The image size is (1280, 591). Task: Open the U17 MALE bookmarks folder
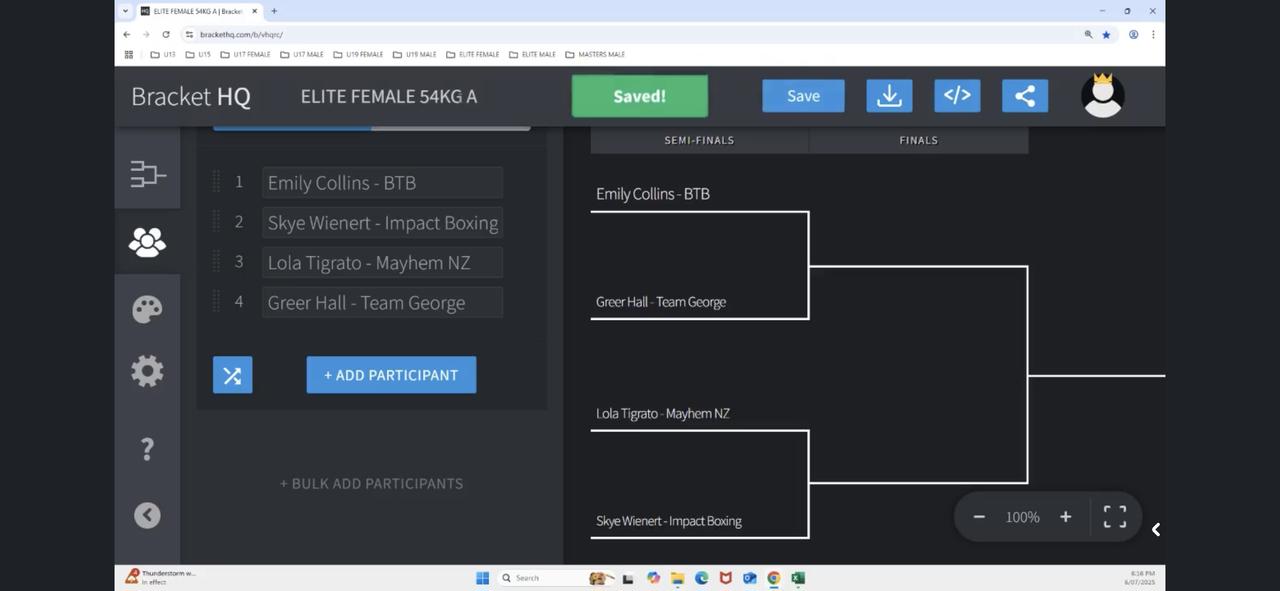coord(301,55)
